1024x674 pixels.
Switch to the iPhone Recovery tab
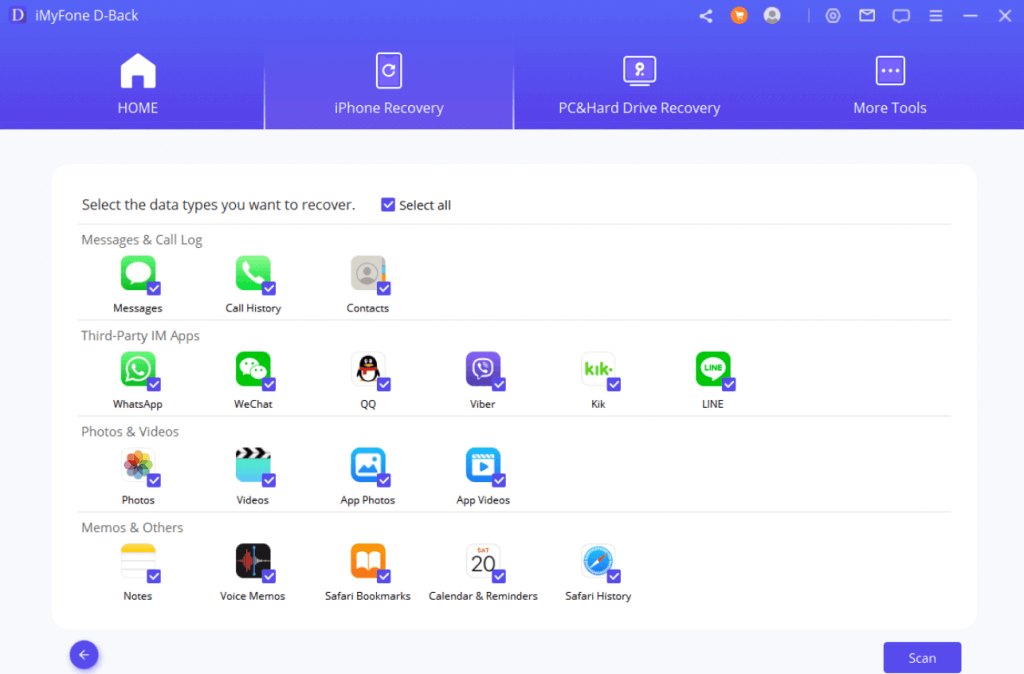point(389,84)
